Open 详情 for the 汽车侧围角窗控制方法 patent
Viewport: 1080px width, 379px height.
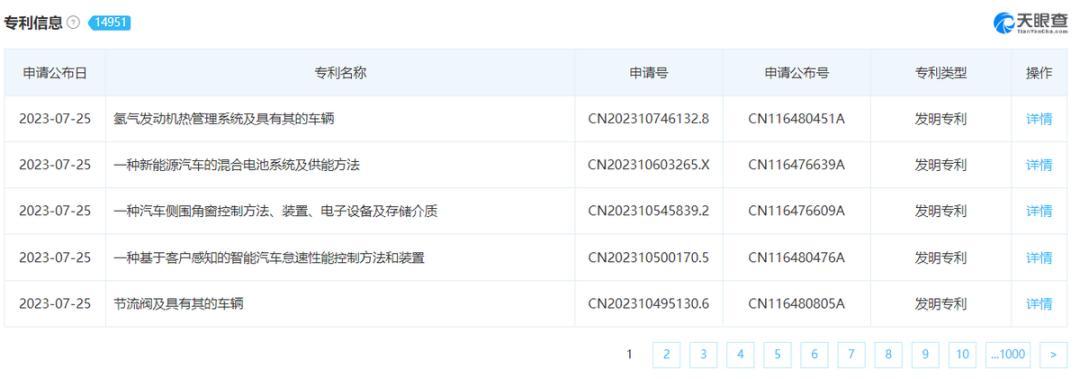click(x=1039, y=211)
